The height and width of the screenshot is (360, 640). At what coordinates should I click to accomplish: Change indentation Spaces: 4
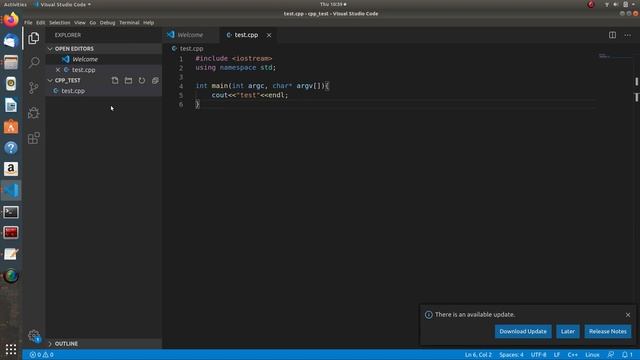(511, 355)
